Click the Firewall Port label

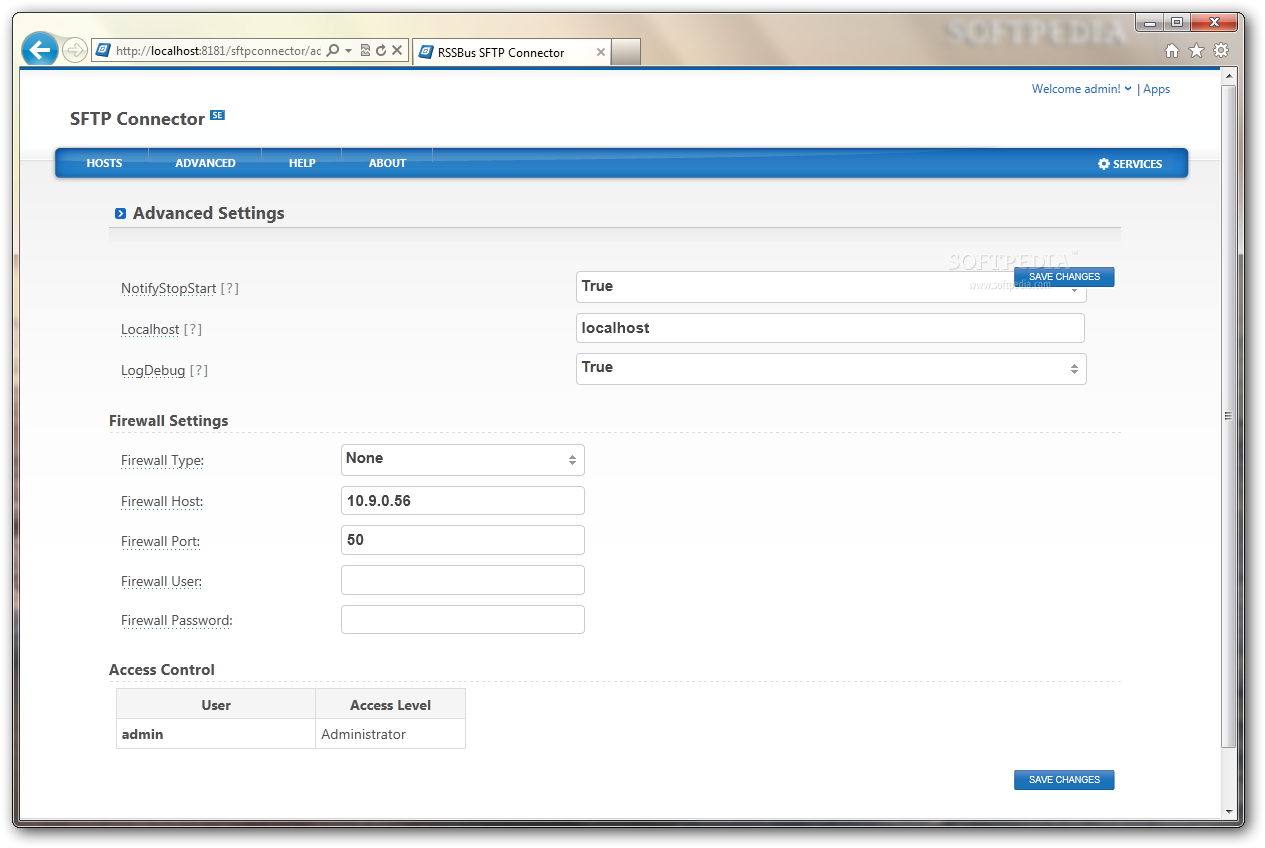coord(160,541)
